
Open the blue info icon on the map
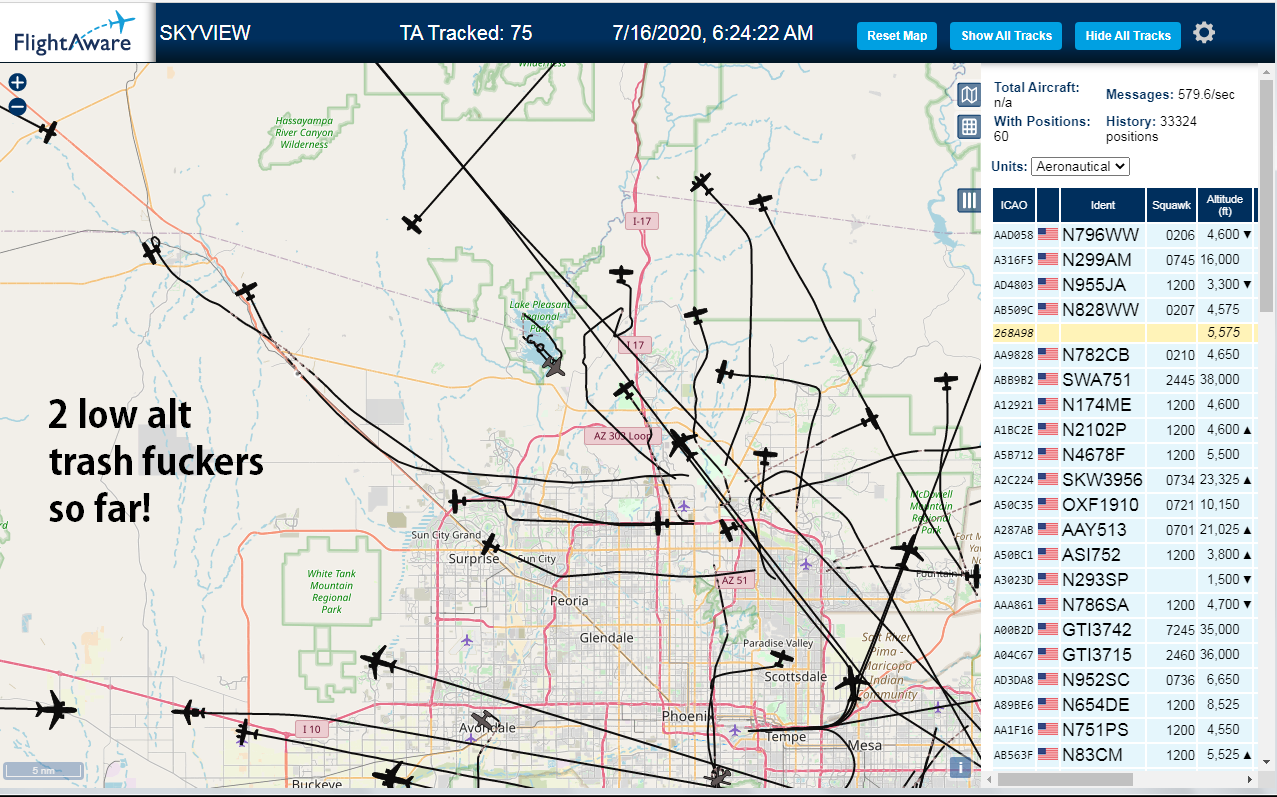click(x=959, y=767)
